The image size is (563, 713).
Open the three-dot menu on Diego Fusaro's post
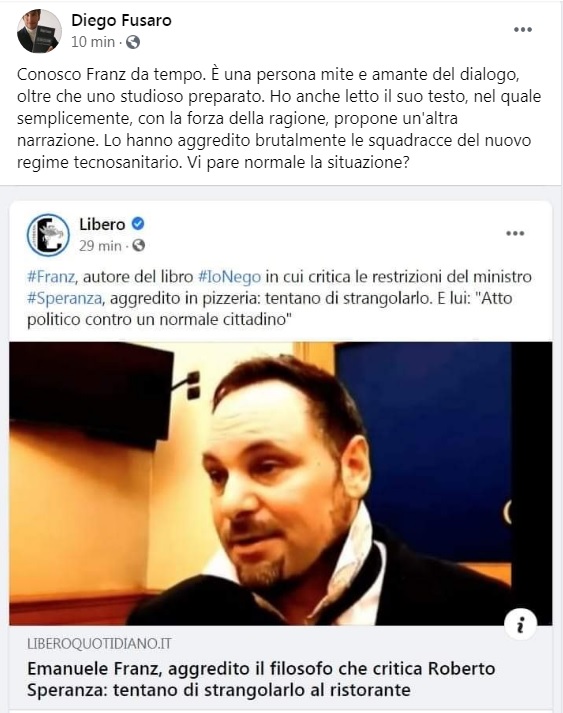[523, 30]
